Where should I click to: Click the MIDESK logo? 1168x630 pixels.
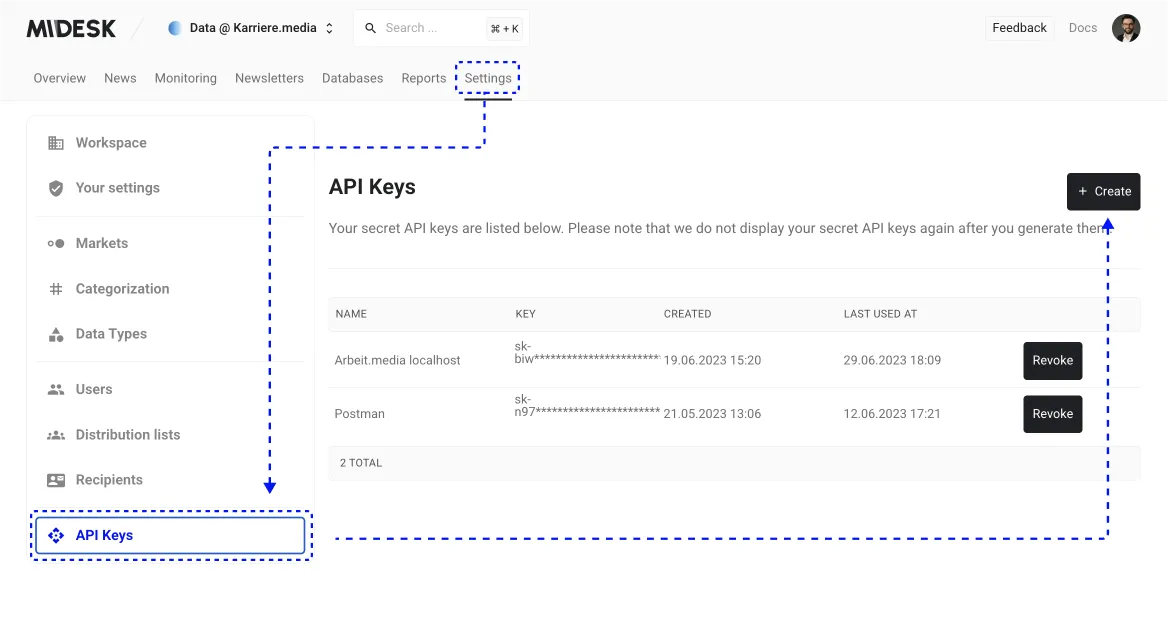(71, 28)
